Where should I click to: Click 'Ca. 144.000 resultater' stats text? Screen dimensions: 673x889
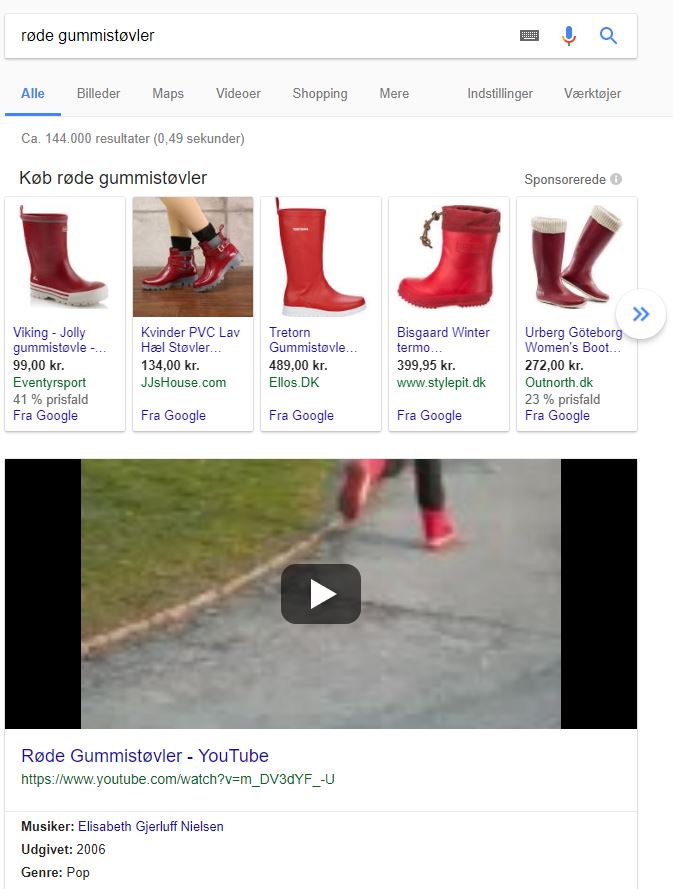pos(133,139)
